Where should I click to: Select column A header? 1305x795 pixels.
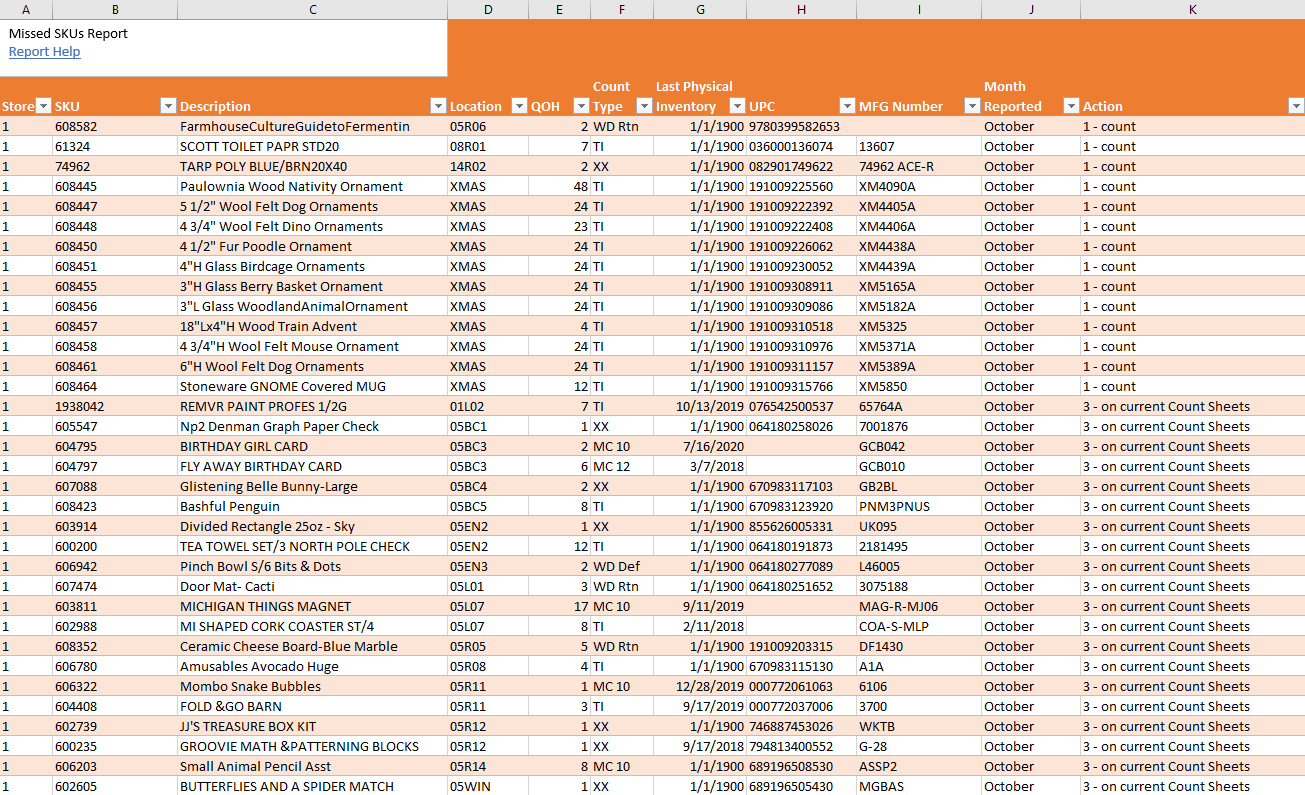(26, 9)
